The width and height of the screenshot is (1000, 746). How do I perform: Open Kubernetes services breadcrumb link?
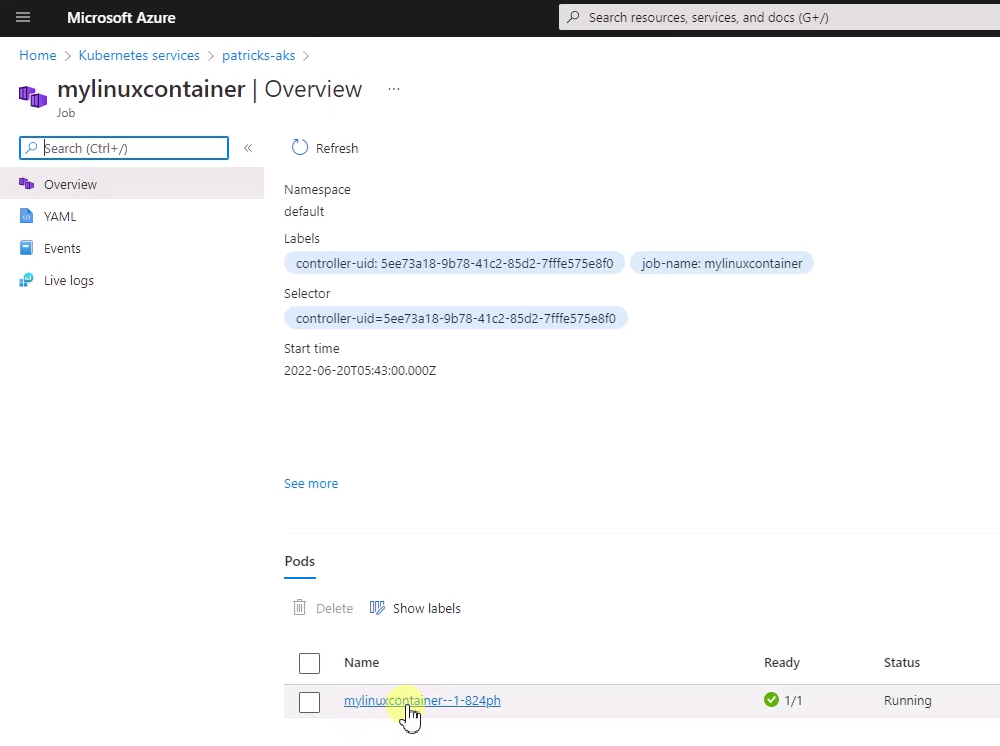point(139,55)
